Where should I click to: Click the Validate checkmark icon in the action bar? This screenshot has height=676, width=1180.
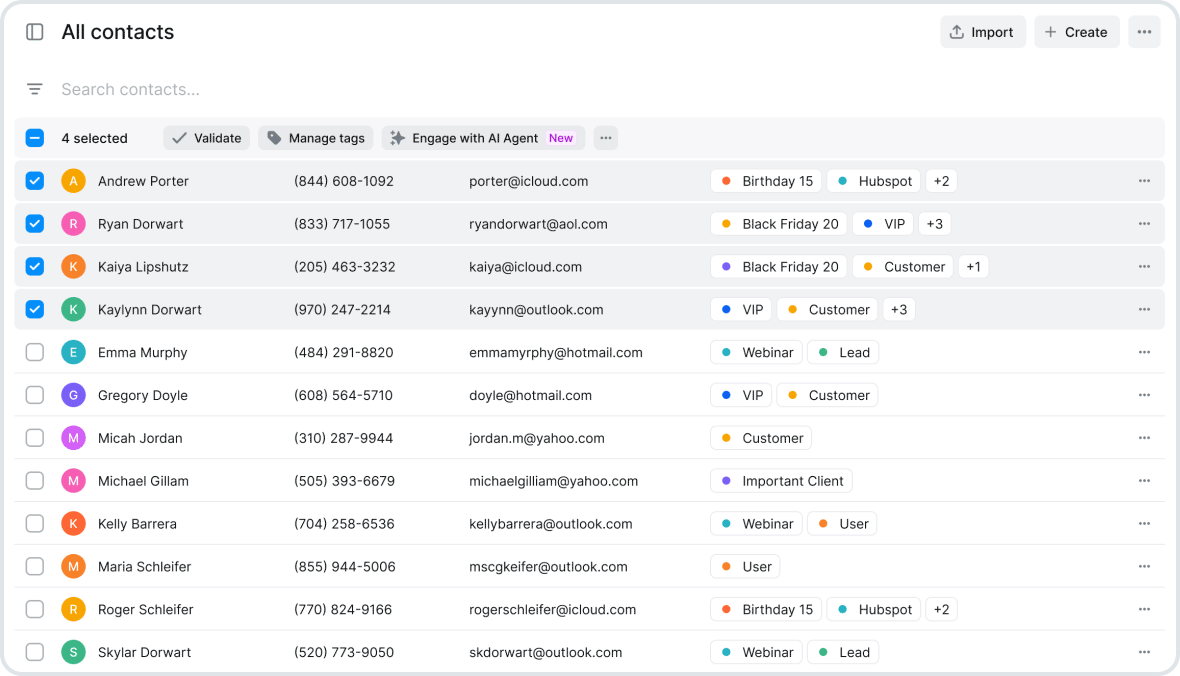pos(181,137)
